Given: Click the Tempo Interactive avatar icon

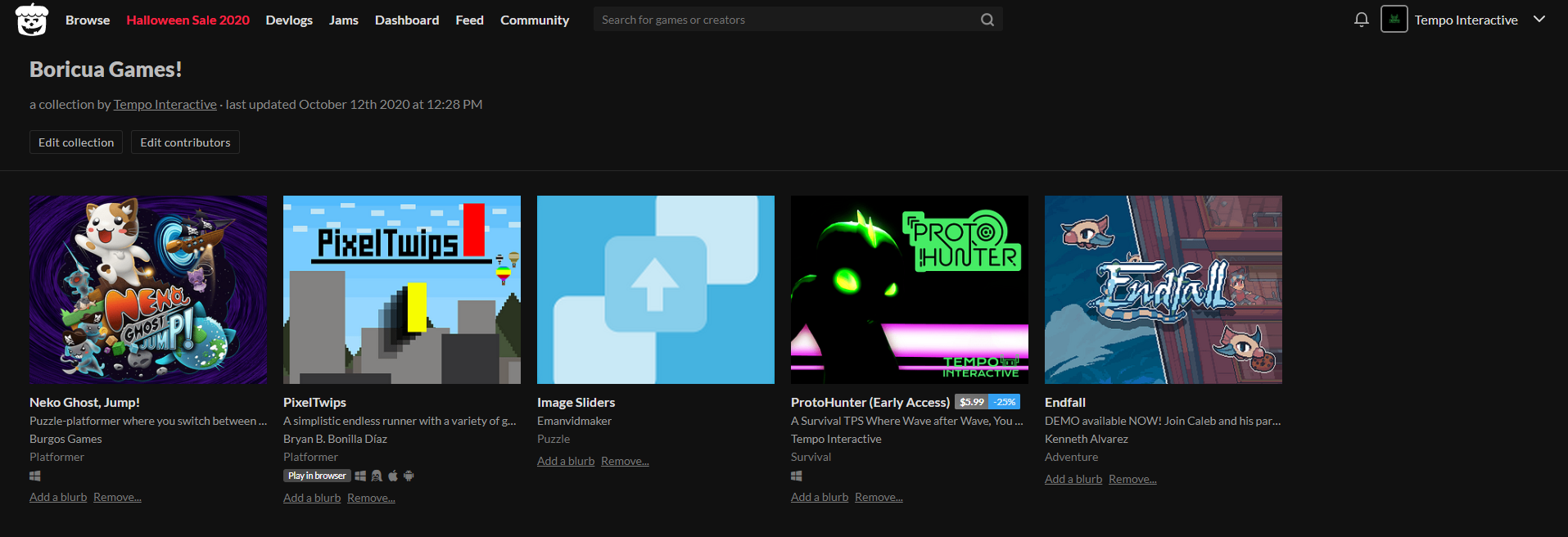Looking at the screenshot, I should [1394, 19].
